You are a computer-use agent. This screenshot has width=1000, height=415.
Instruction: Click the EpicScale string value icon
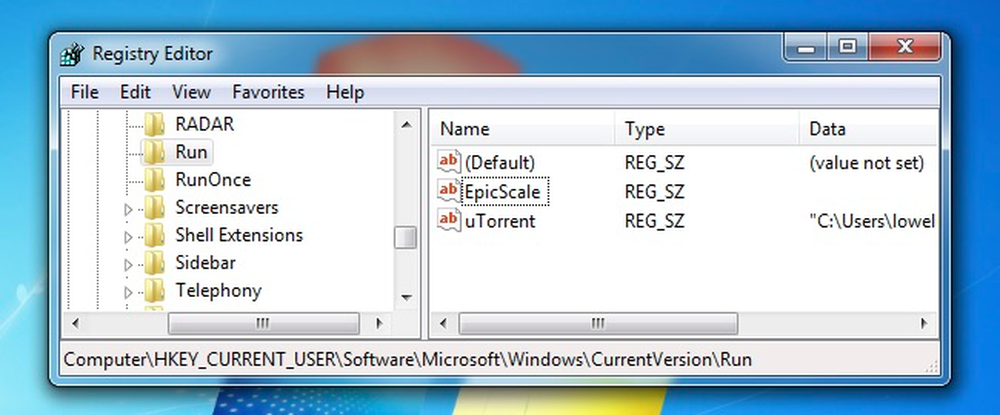(x=449, y=191)
